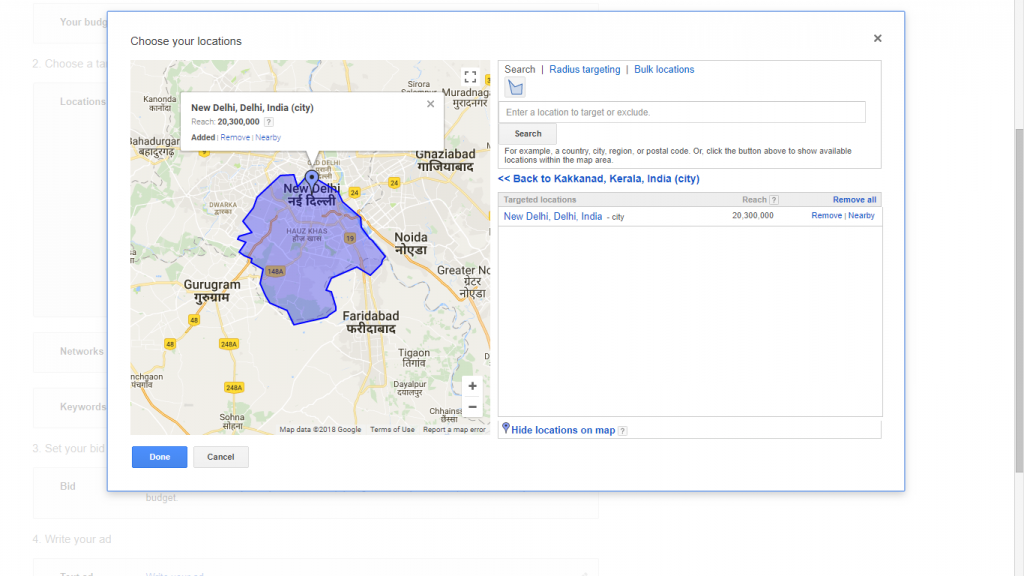Click the 20,300,000 reach value in table

(x=752, y=216)
